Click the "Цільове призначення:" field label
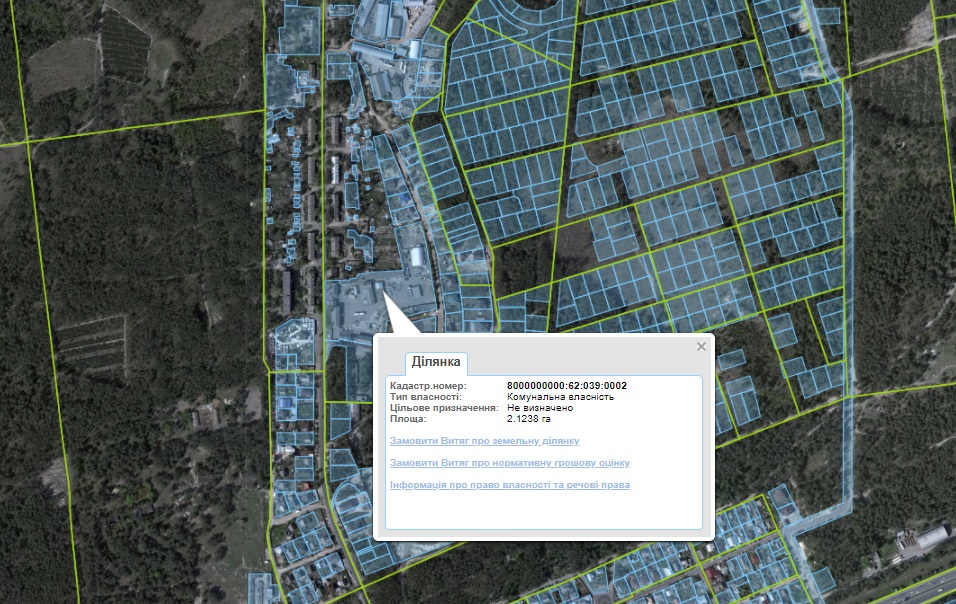Screen dimensions: 956x604 pos(444,408)
